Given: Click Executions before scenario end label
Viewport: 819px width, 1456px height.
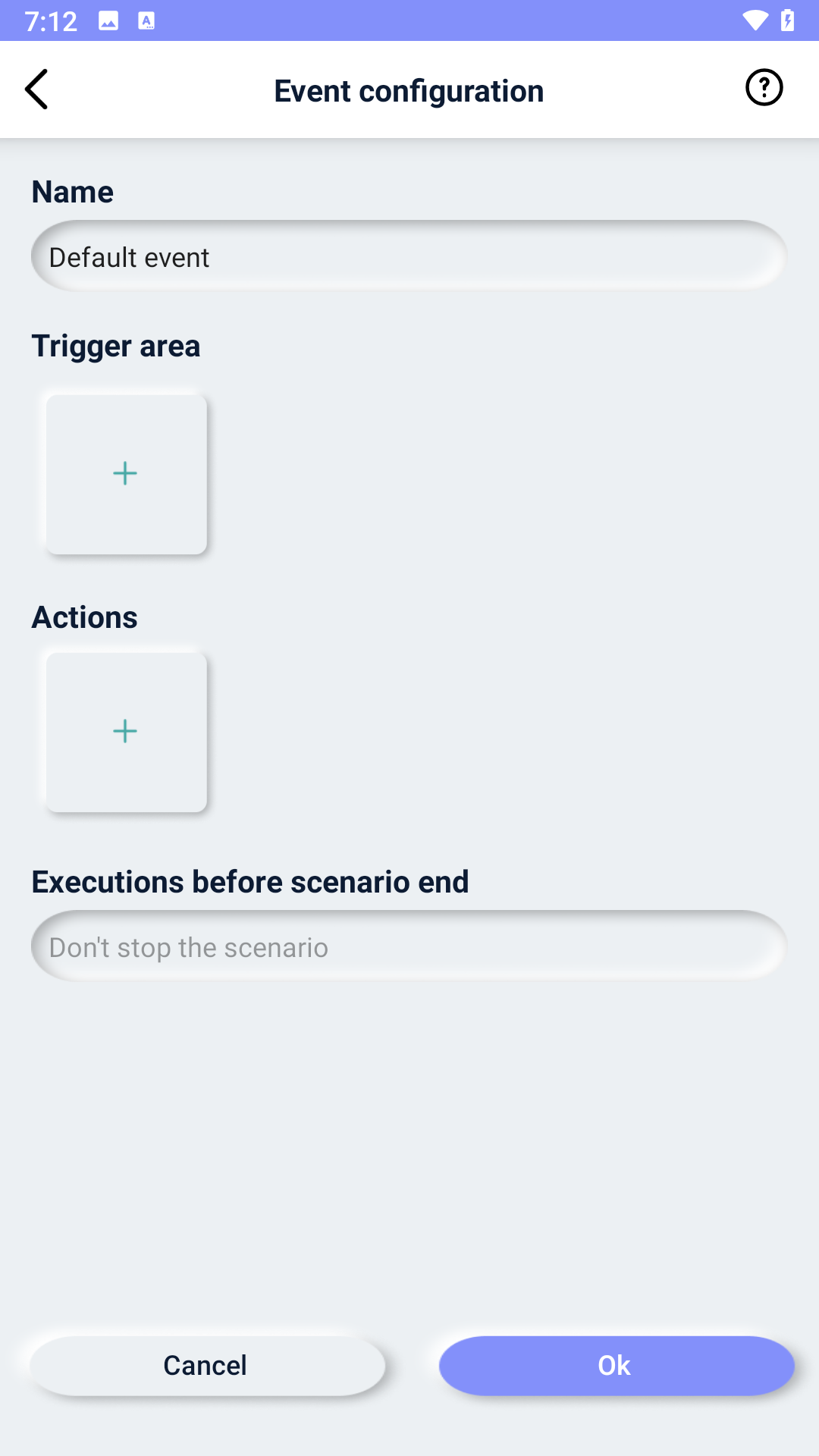Looking at the screenshot, I should [249, 881].
